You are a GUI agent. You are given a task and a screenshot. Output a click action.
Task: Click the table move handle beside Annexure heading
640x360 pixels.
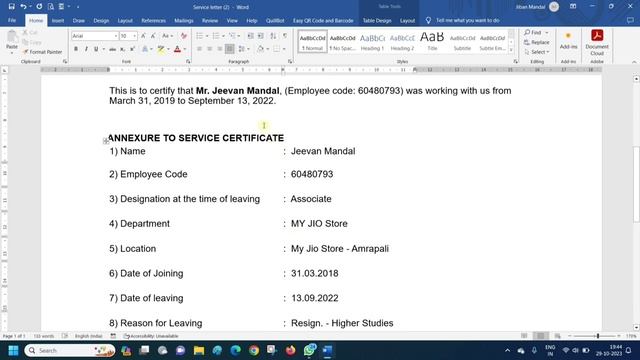coord(106,141)
